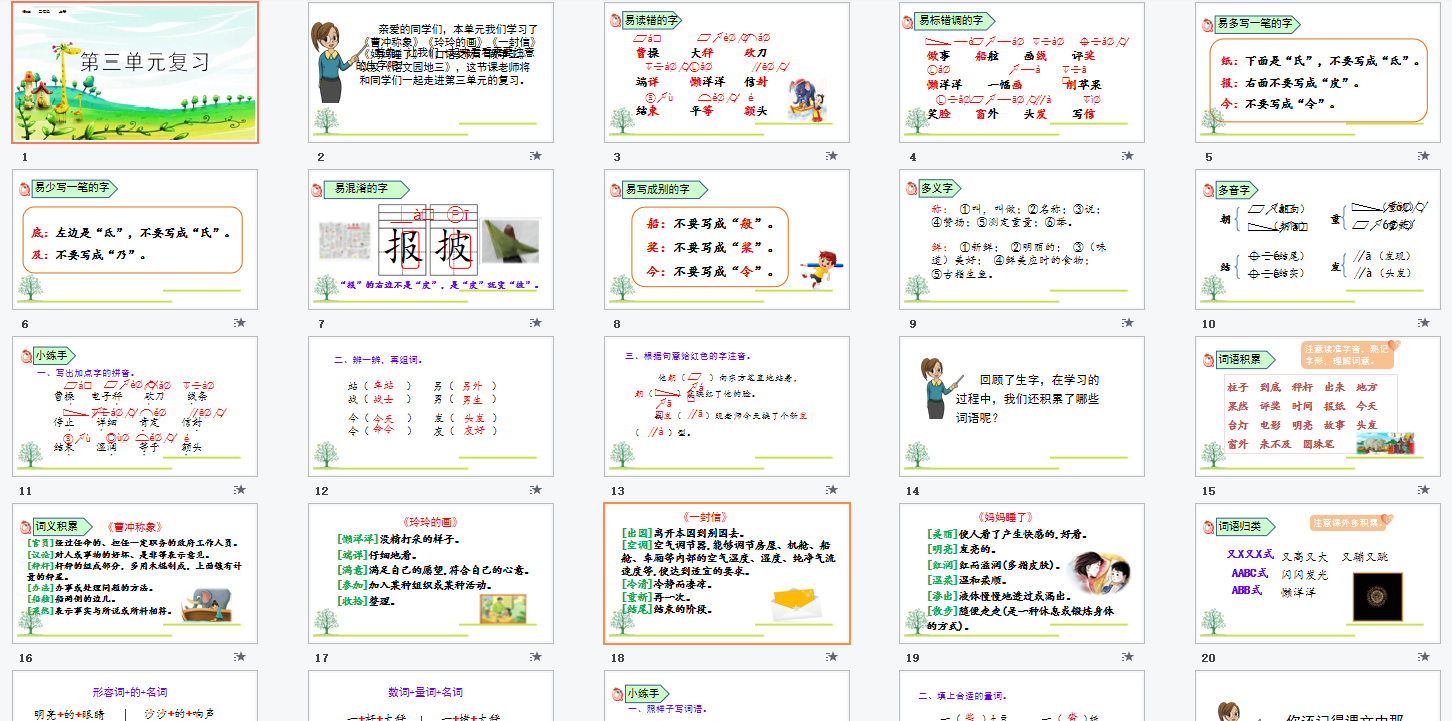Click the animation star under slide 16
The image size is (1452, 721).
(x=240, y=657)
